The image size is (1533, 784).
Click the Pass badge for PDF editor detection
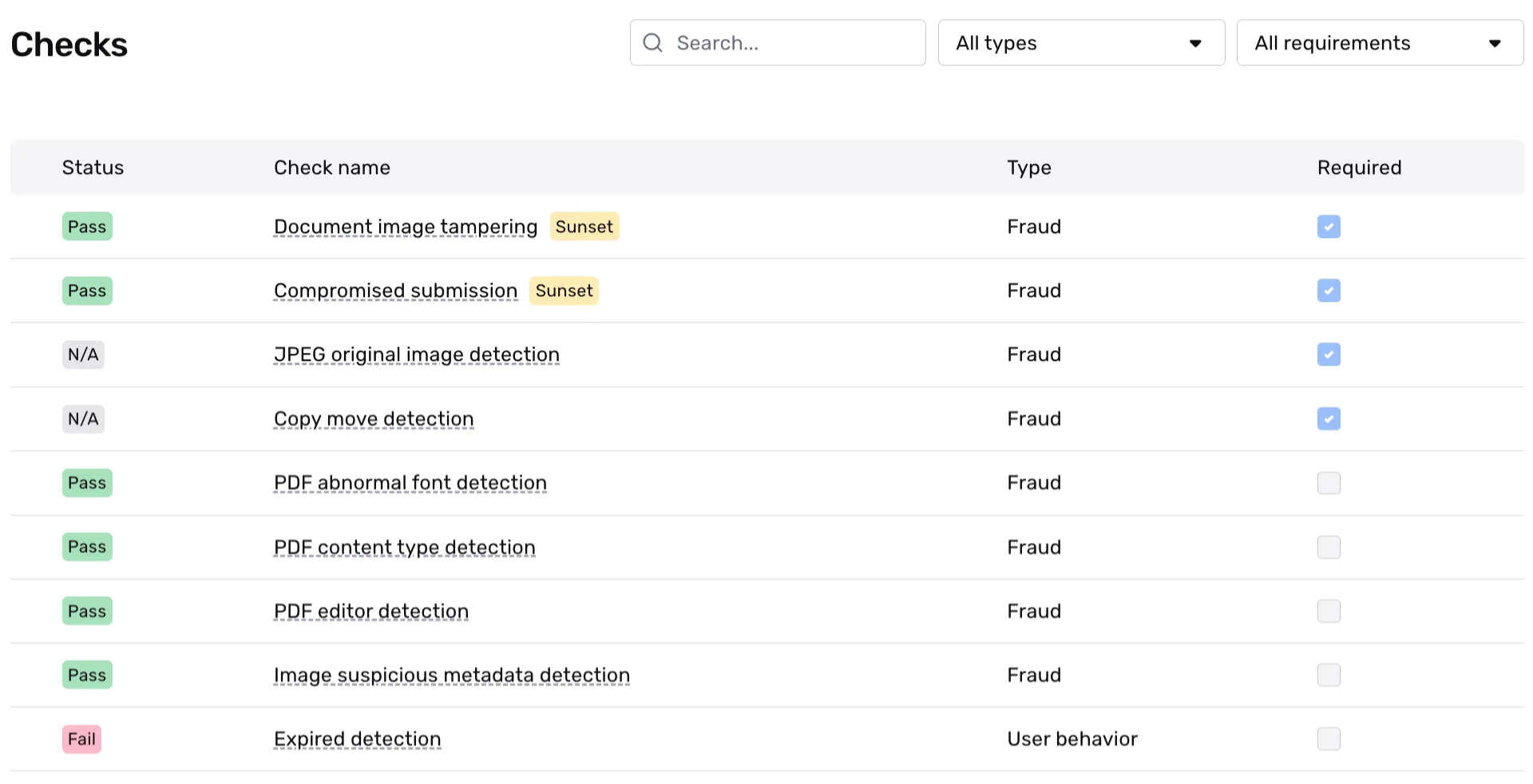[87, 612]
